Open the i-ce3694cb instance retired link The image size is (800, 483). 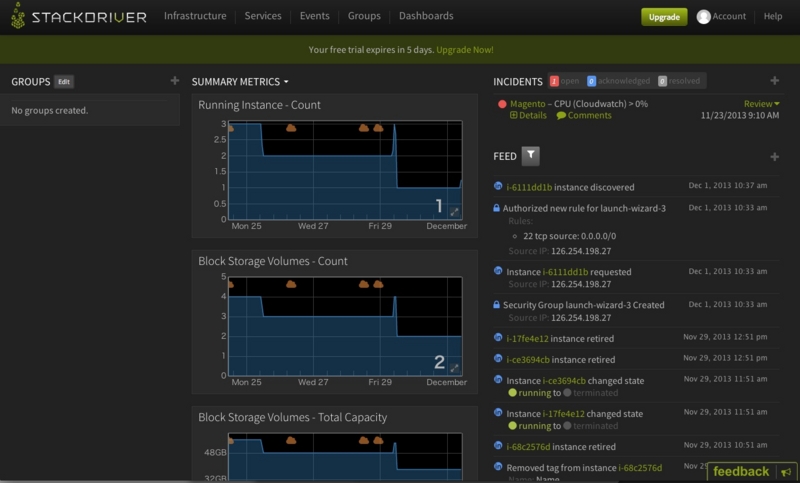tap(528, 360)
